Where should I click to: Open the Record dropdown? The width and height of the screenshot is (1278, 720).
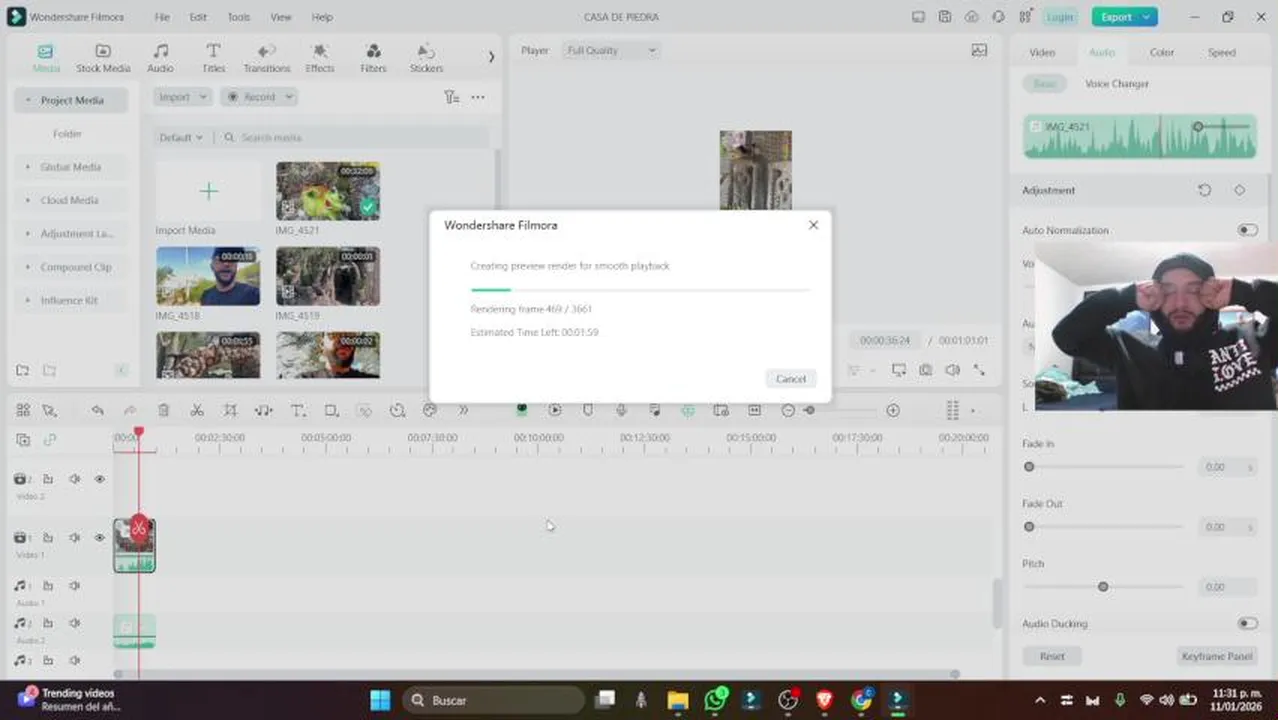[x=259, y=97]
